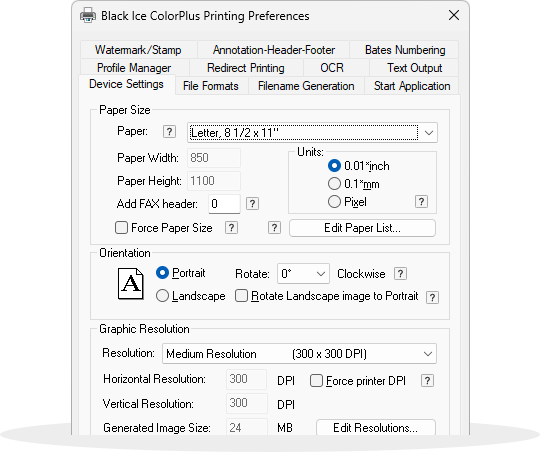Viewport: 540px width, 452px height.
Task: Click the Edit Paper List button
Action: [x=362, y=228]
